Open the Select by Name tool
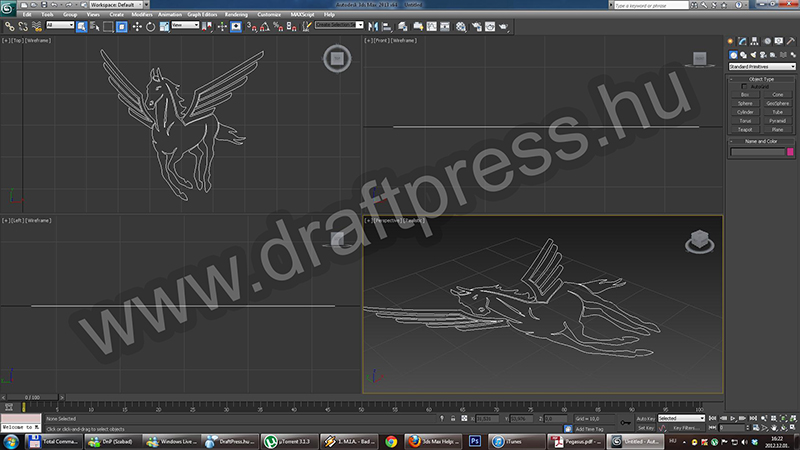This screenshot has width=800, height=450. (95, 27)
